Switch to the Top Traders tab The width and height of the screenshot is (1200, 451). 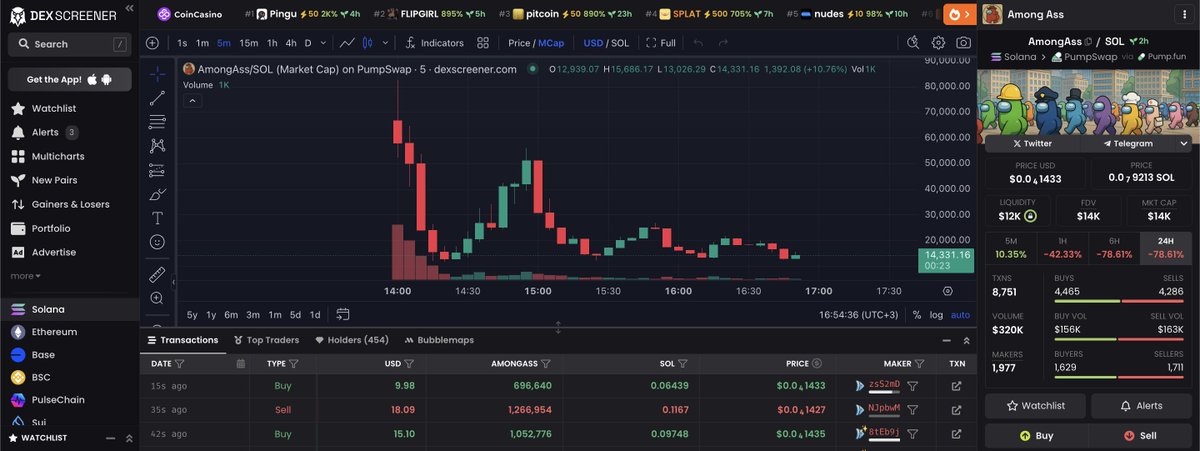click(x=268, y=340)
